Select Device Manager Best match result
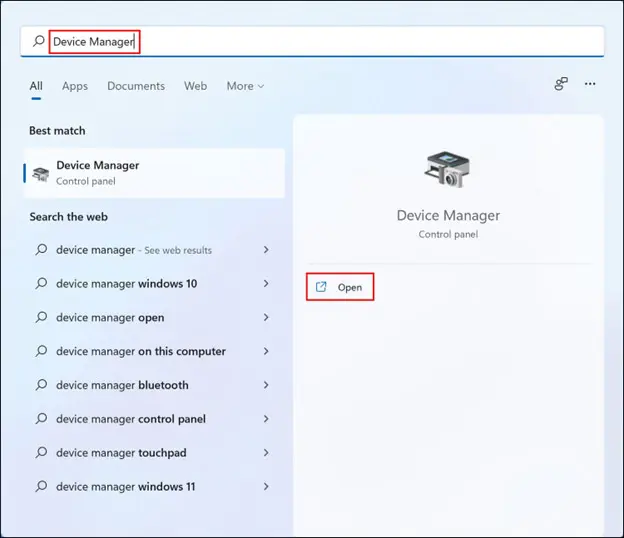 pyautogui.click(x=154, y=173)
